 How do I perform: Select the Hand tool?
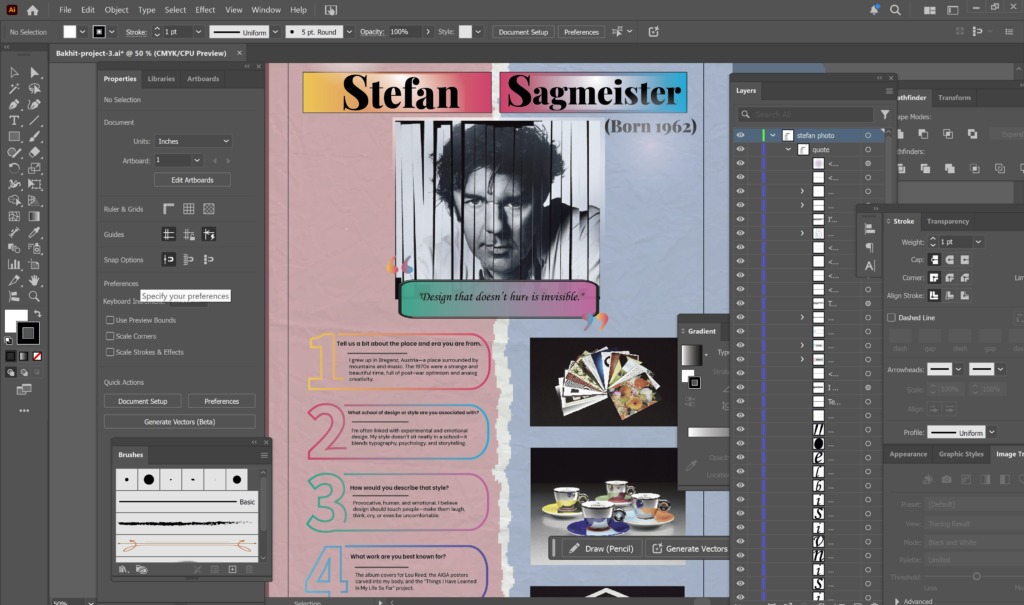pyautogui.click(x=35, y=280)
